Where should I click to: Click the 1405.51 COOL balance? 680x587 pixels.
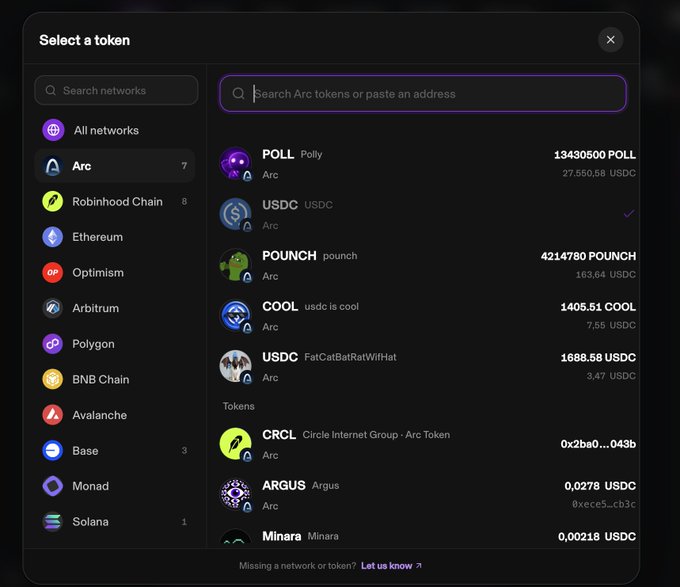click(598, 307)
